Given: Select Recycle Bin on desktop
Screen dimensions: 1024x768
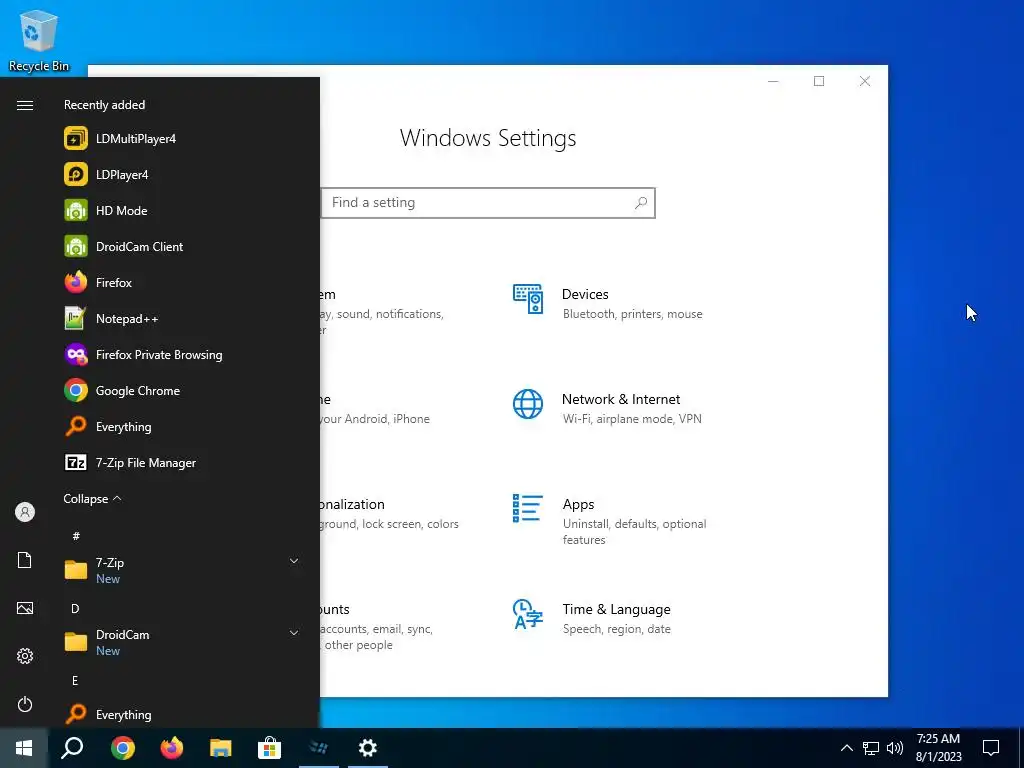Looking at the screenshot, I should pos(39,40).
